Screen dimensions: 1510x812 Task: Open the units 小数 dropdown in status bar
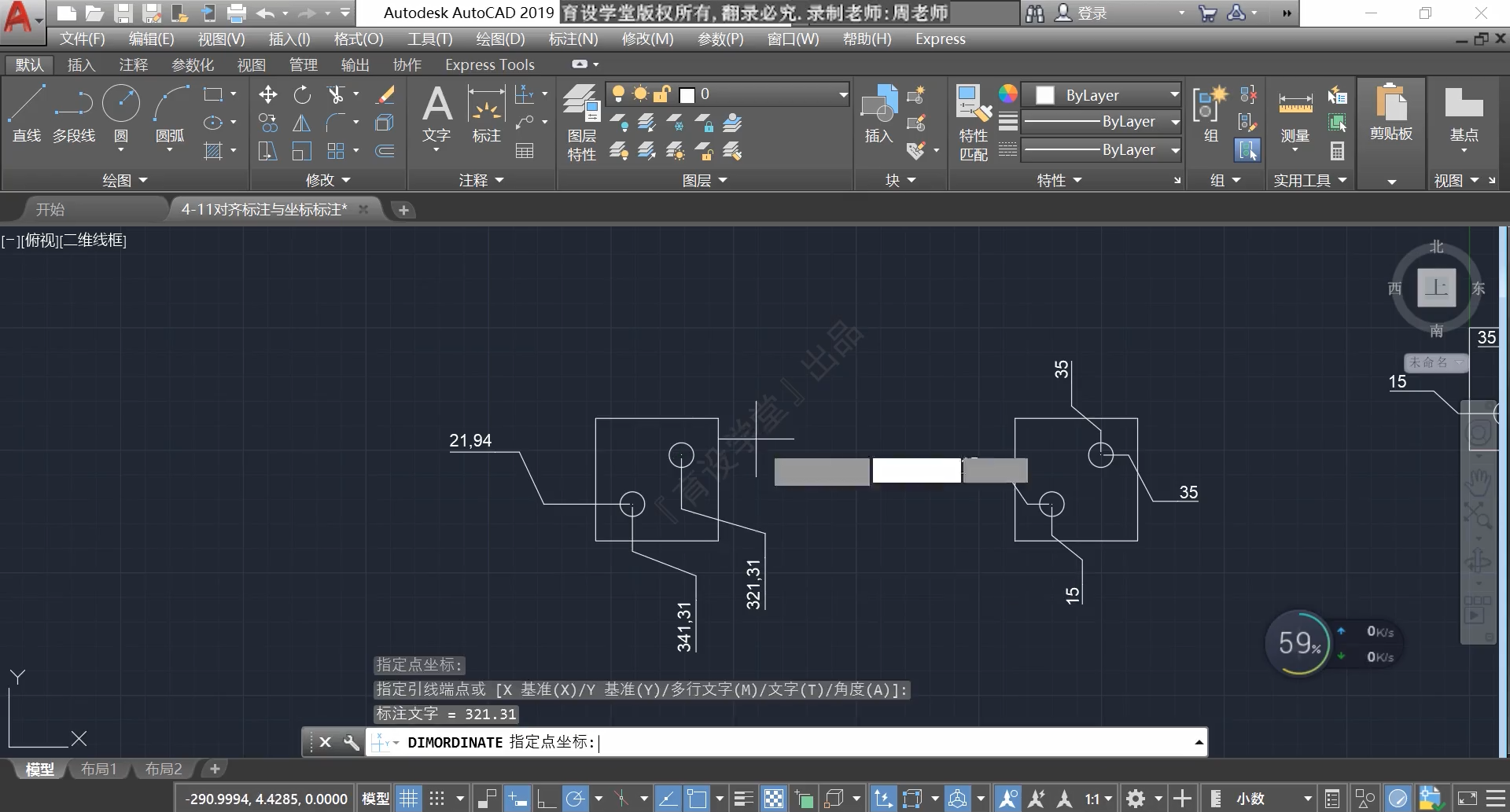[1272, 799]
